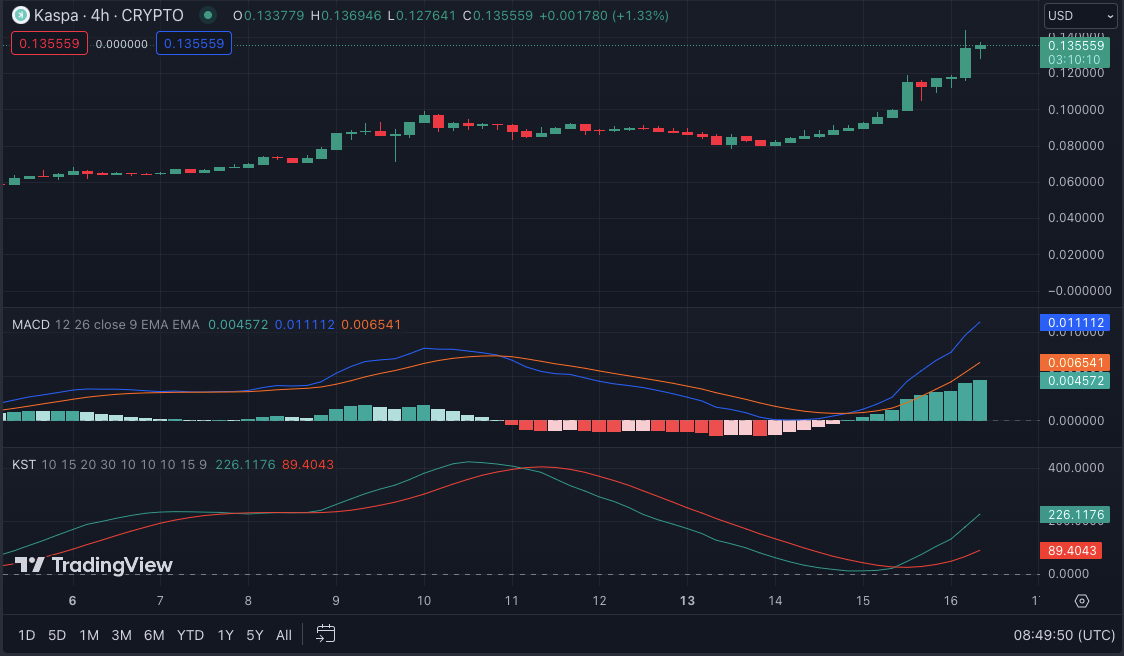Click the close price C0.135559 value
Screen dimensions: 1124x656
(x=497, y=15)
